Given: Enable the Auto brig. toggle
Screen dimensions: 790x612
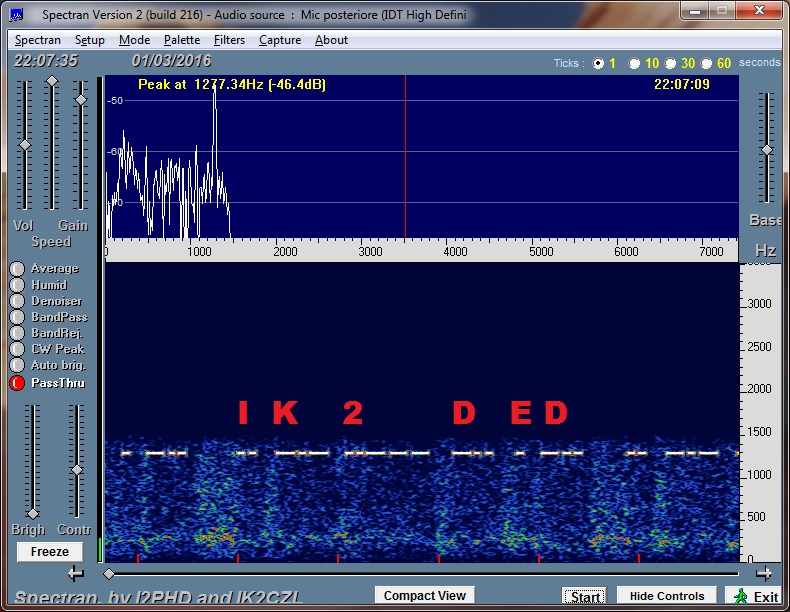Looking at the screenshot, I should click(x=17, y=365).
